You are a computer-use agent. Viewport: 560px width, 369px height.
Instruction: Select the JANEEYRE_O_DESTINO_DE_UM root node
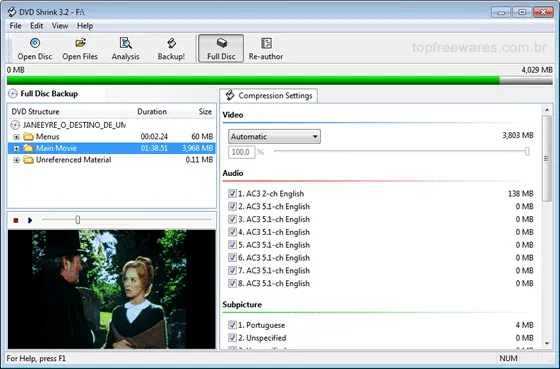click(x=74, y=125)
